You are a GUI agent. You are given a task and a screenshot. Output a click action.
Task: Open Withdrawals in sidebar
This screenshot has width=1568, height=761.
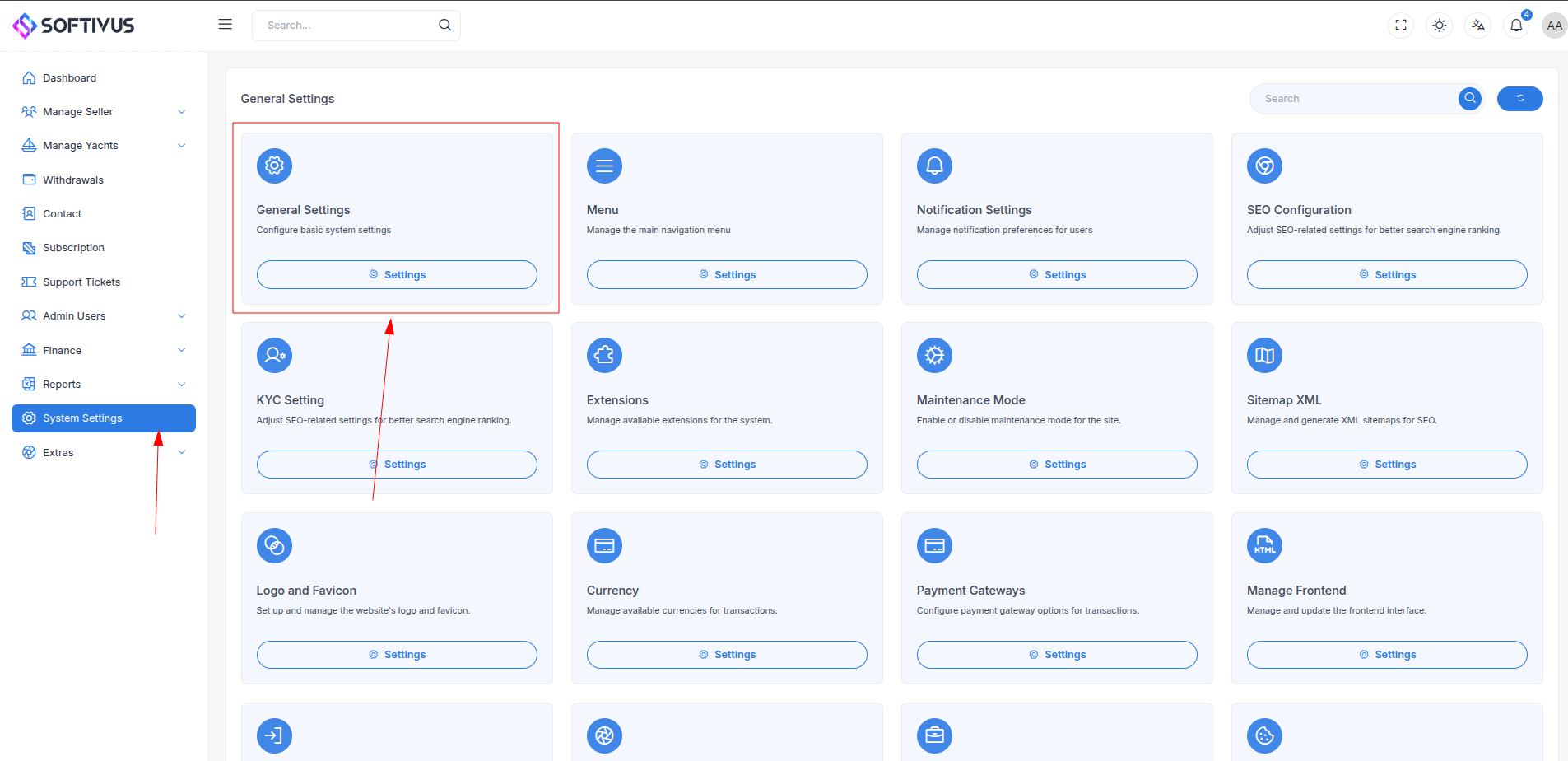(x=104, y=180)
